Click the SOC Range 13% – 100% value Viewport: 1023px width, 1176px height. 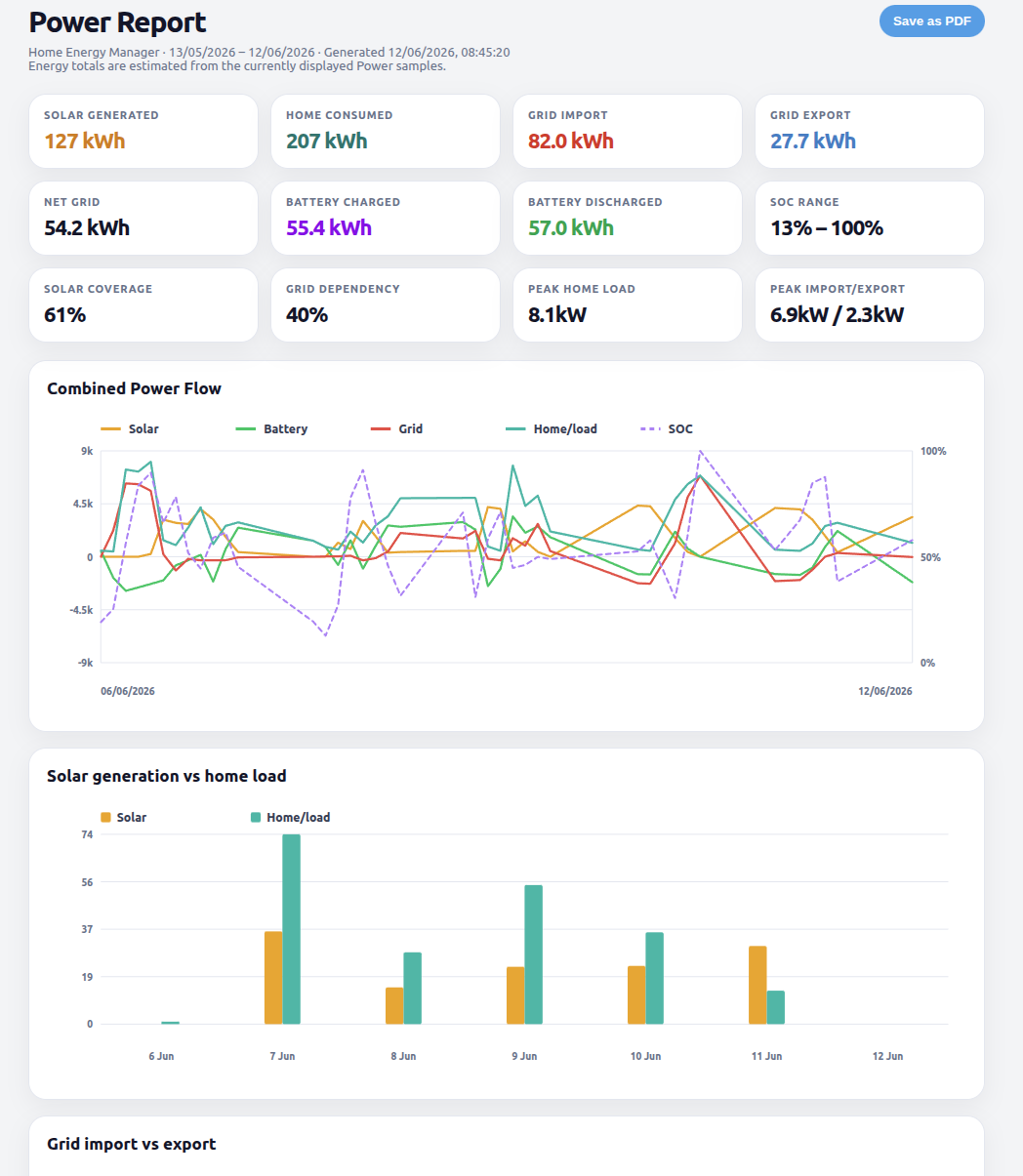click(x=827, y=227)
